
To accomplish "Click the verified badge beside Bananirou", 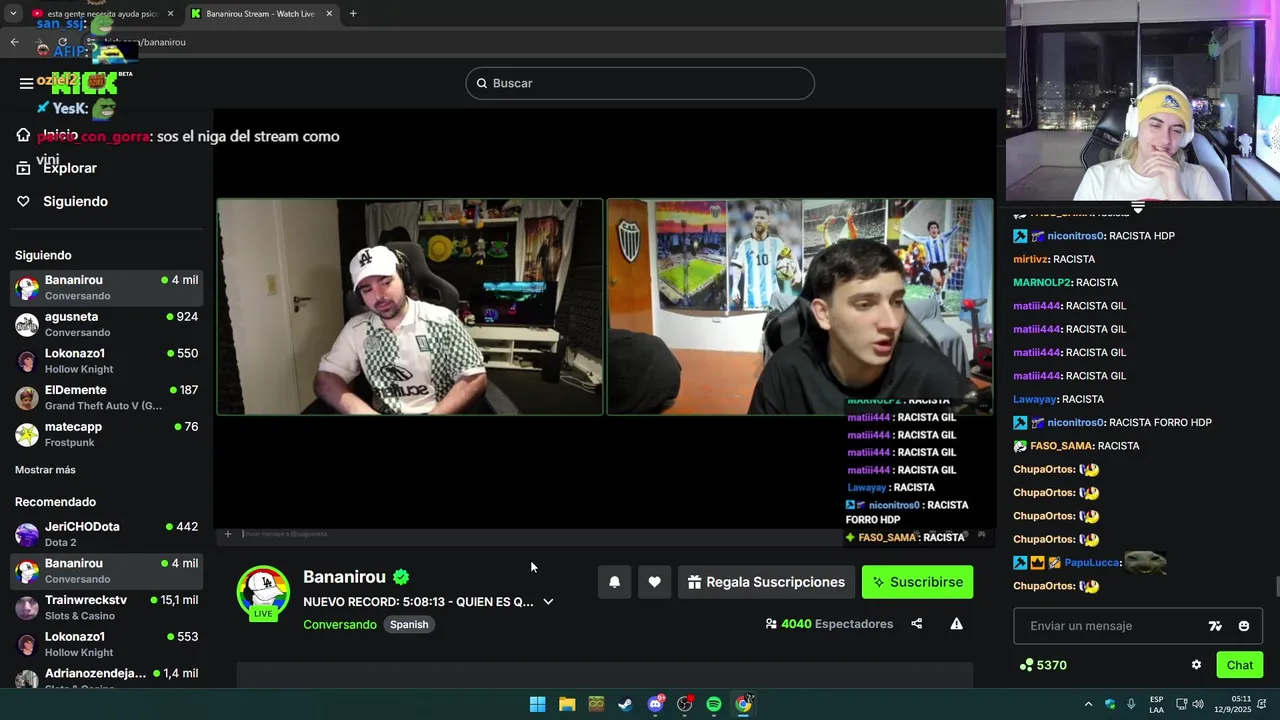I will 401,577.
